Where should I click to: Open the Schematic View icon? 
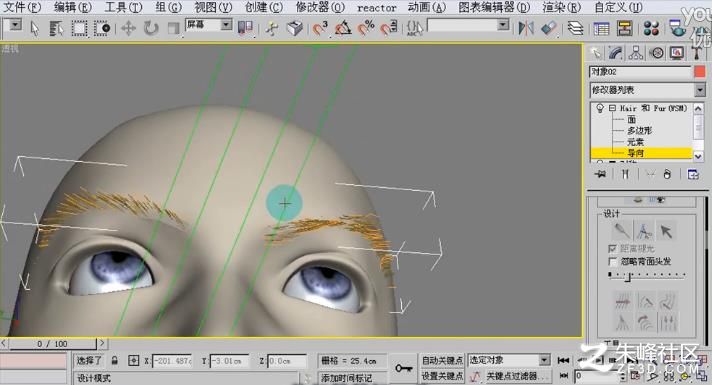tap(624, 29)
